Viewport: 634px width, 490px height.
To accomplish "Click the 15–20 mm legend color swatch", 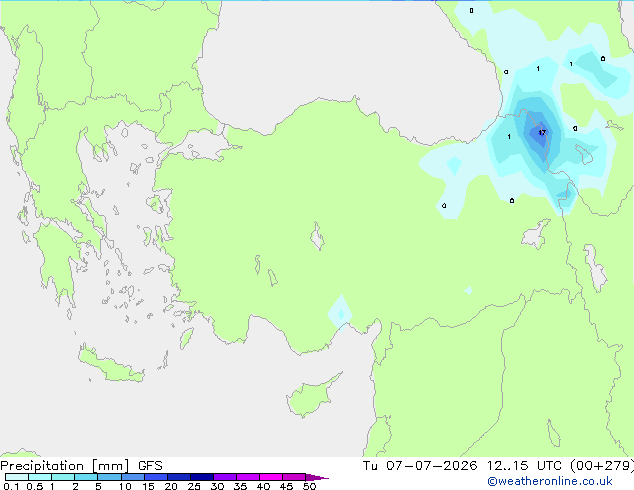I will pos(156,477).
